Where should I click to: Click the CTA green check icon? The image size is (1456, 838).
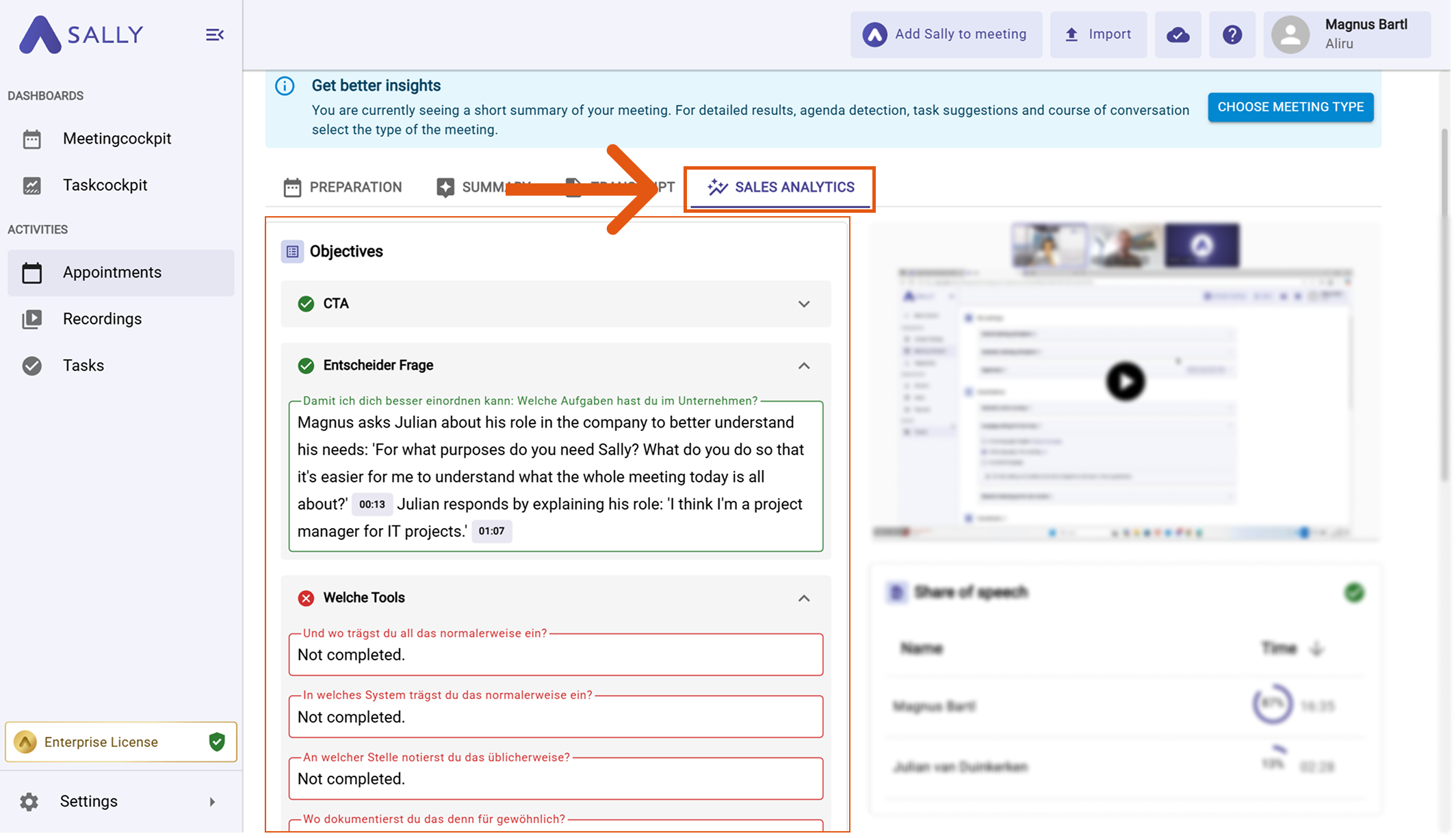306,304
